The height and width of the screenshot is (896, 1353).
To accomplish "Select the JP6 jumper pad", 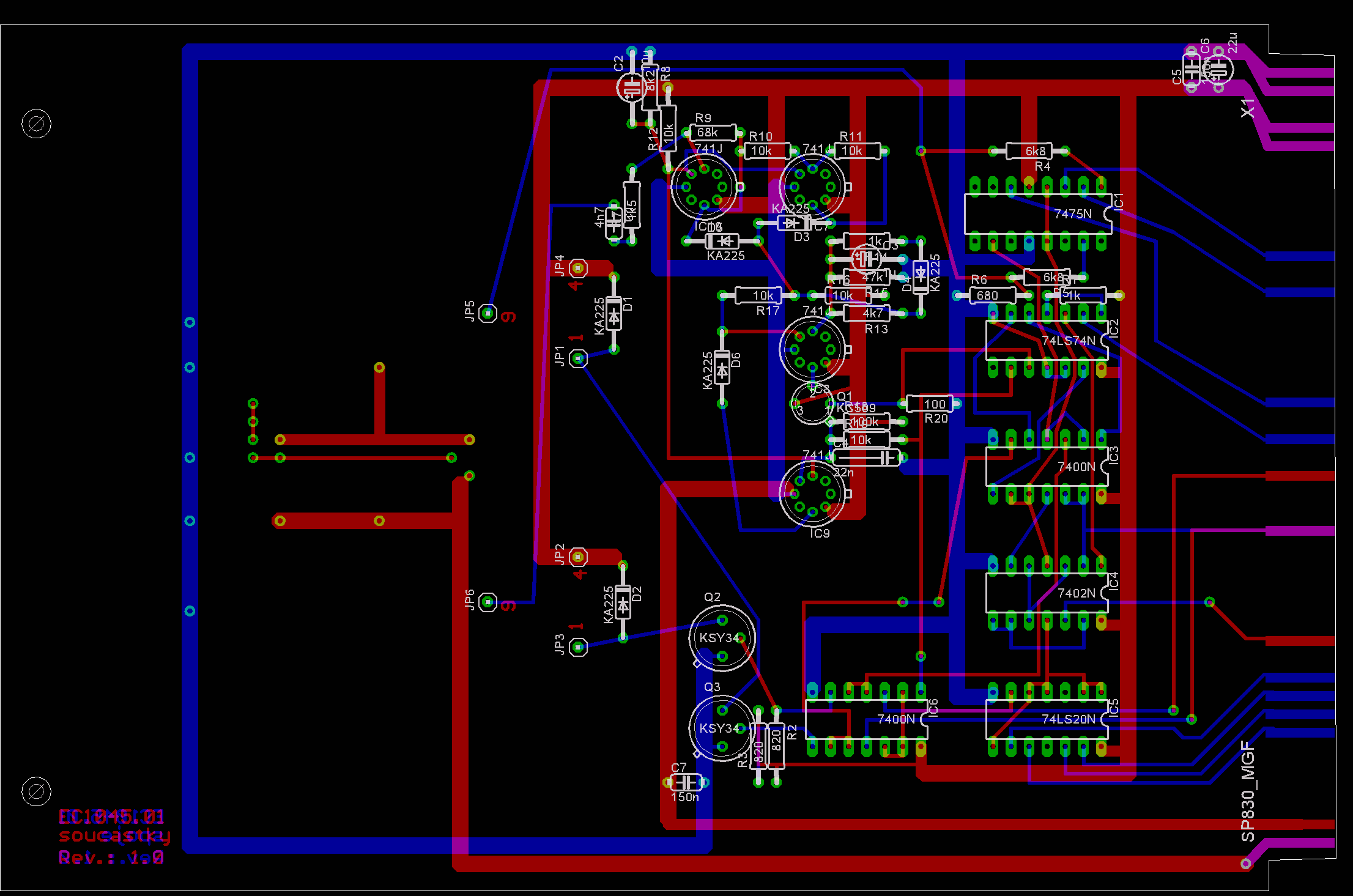I will coord(487,602).
